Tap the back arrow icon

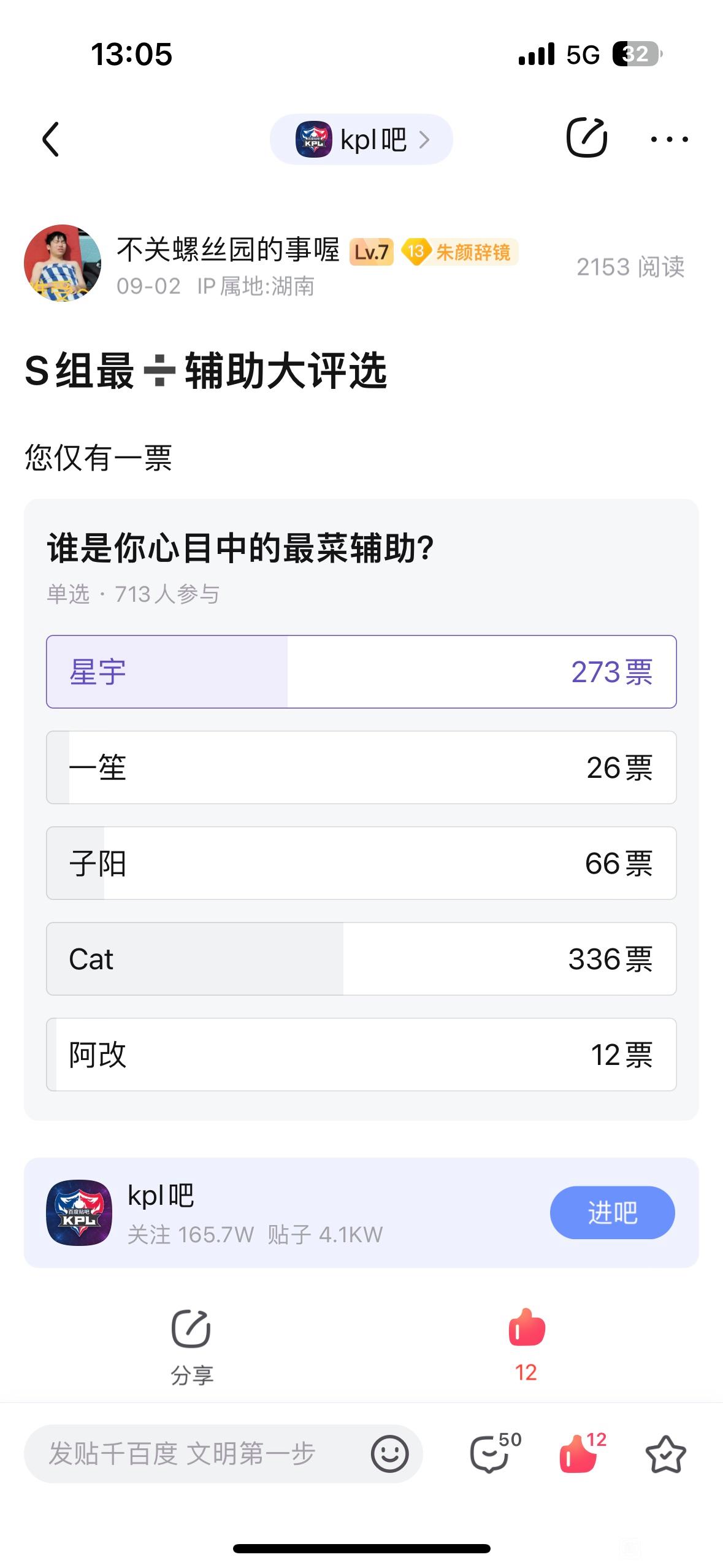coord(51,139)
